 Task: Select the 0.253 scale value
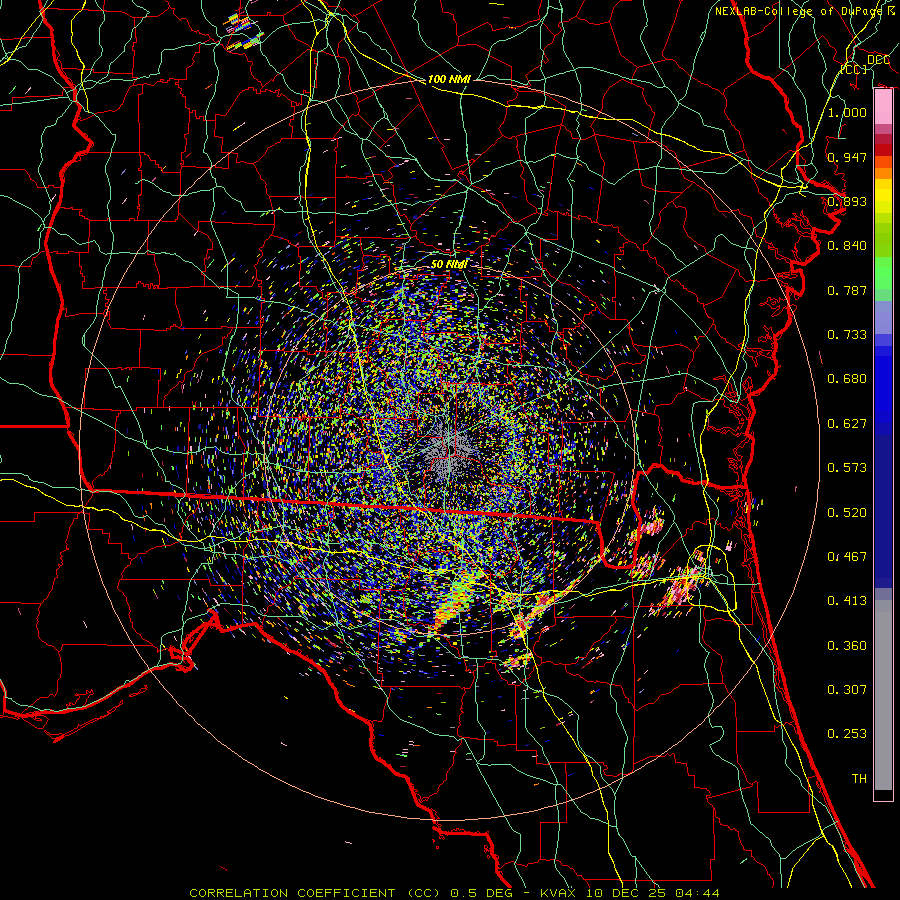click(847, 734)
